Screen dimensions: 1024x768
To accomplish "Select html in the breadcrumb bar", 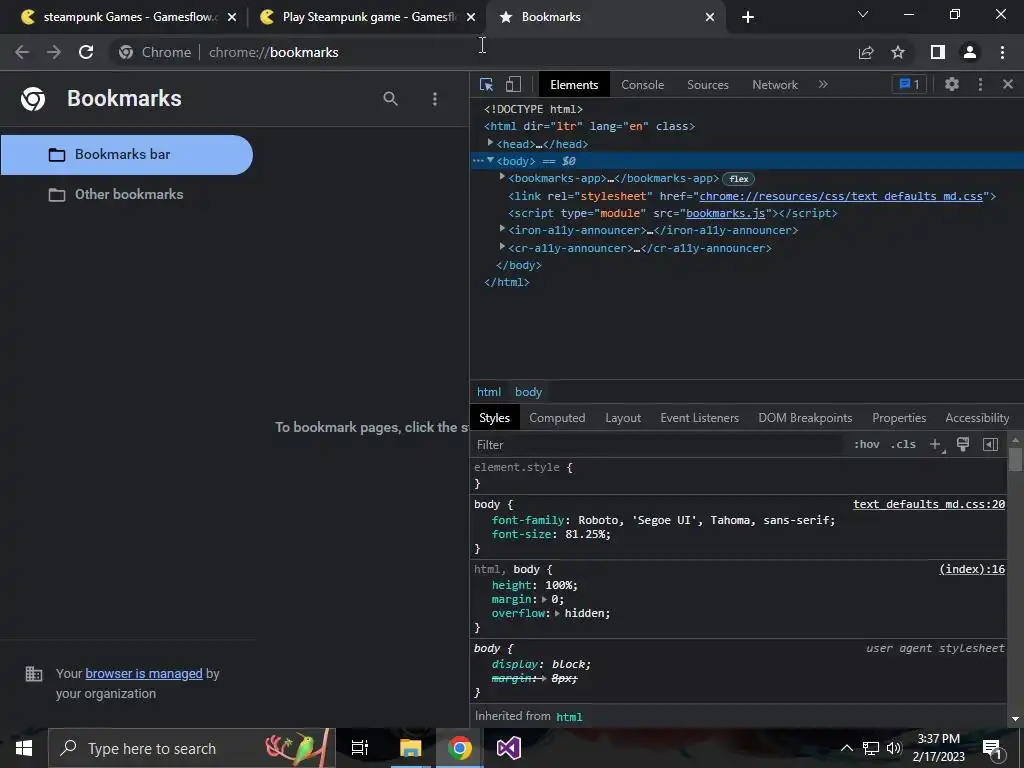I will tap(488, 392).
